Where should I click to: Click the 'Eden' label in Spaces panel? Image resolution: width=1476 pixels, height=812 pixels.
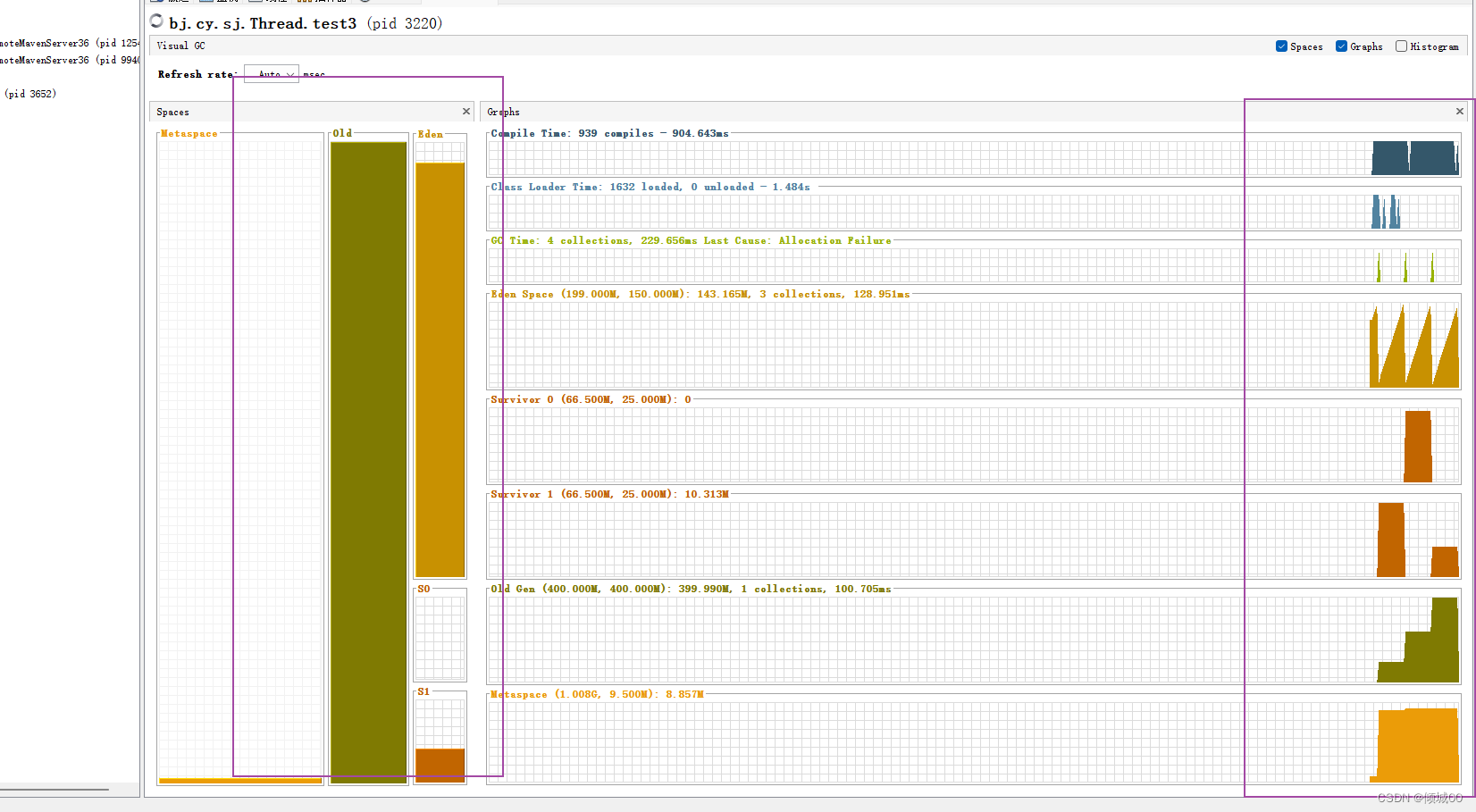coord(431,134)
